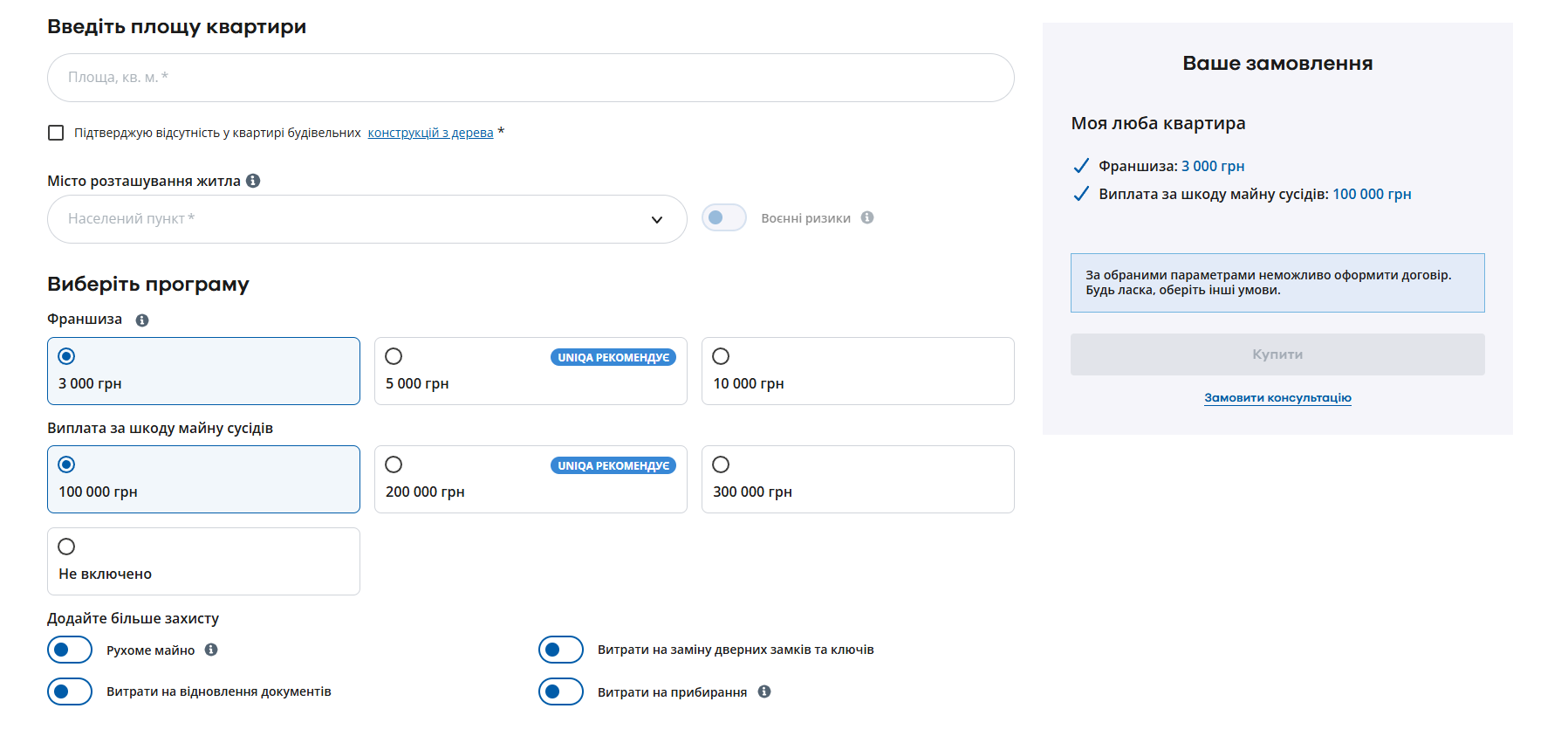
Task: Enable Витрати на заміну дверних замків switch
Action: [x=560, y=650]
